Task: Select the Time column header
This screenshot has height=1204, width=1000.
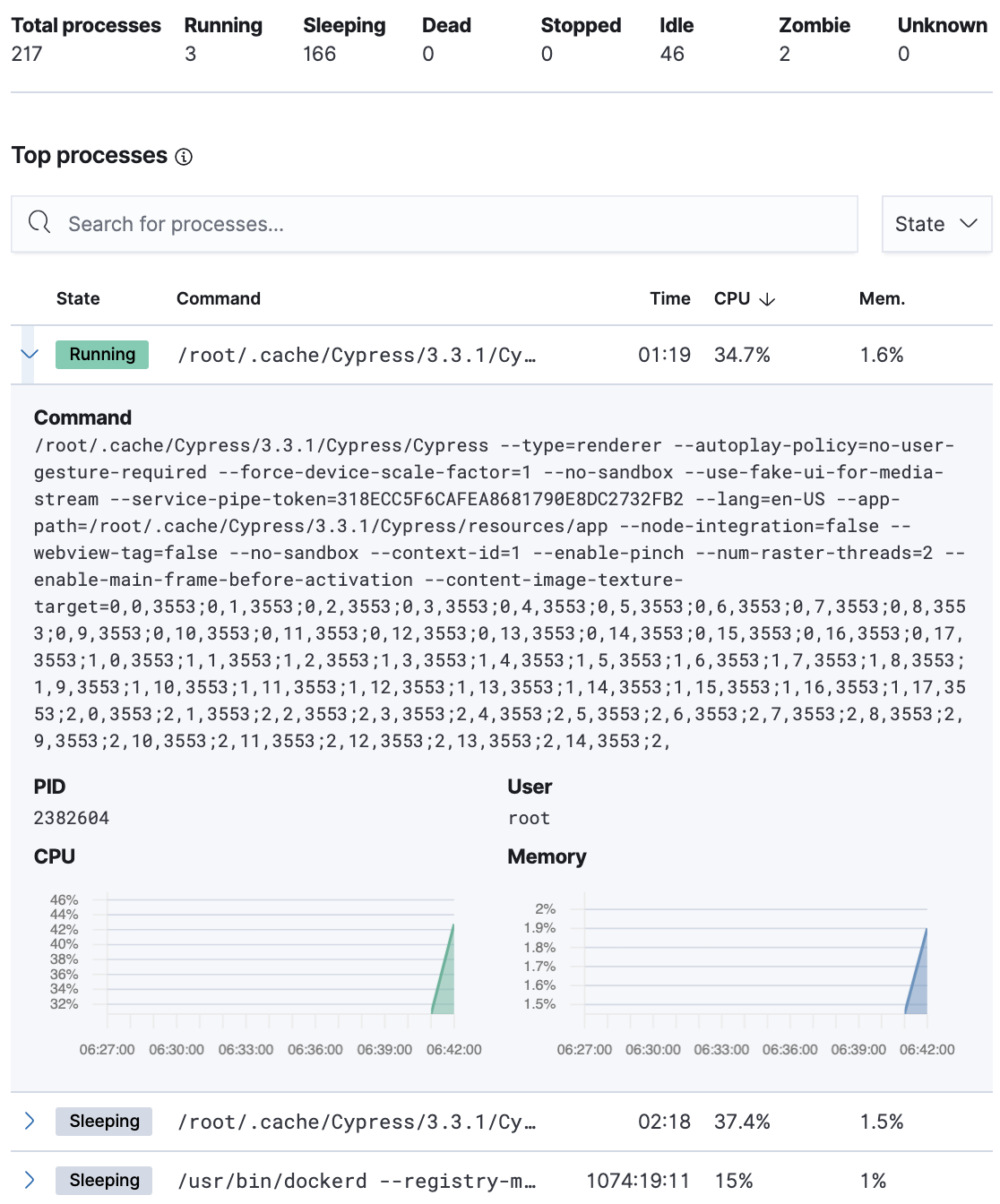Action: (x=669, y=298)
